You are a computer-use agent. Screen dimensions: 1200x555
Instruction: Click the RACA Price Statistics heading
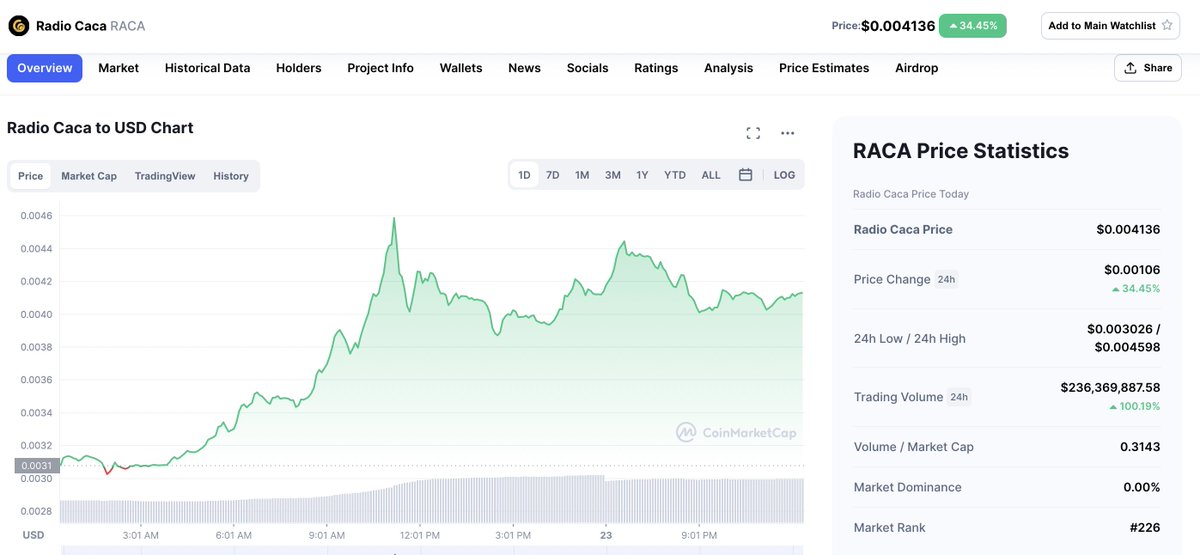coord(961,151)
